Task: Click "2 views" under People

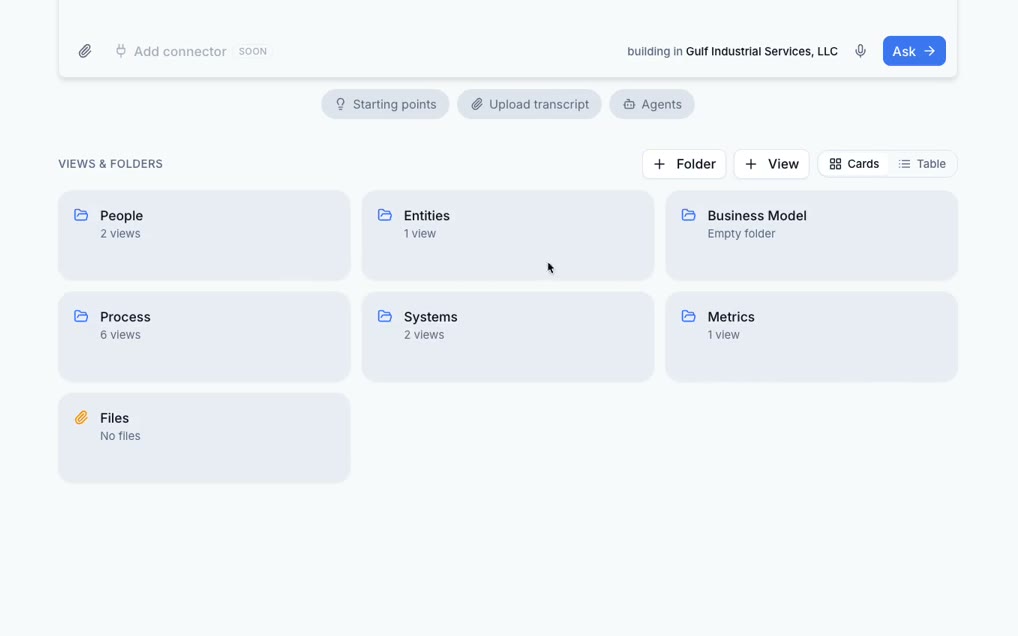Action: point(120,234)
